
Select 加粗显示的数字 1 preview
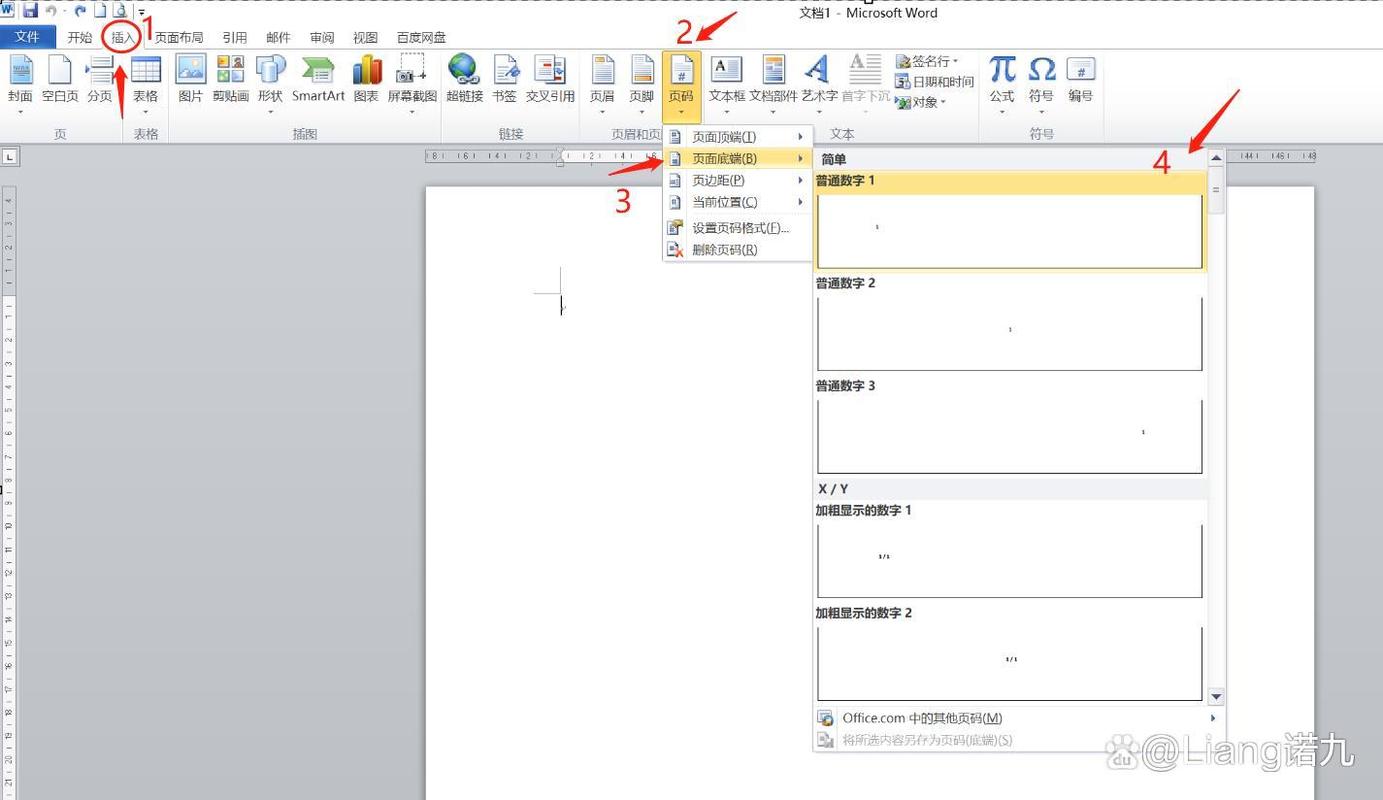[x=1010, y=561]
